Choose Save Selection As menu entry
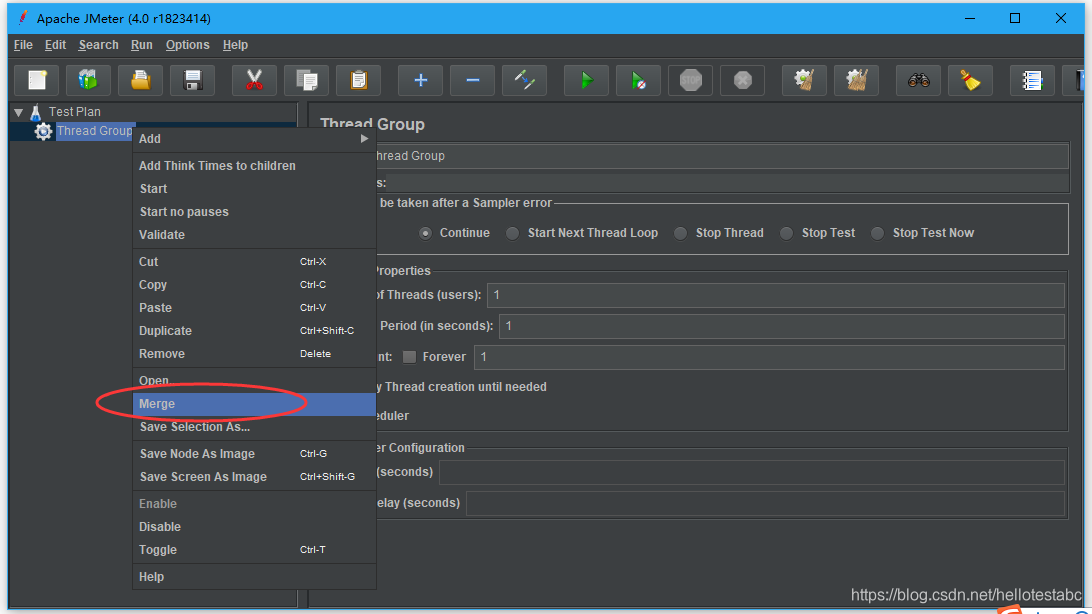 tap(254, 427)
